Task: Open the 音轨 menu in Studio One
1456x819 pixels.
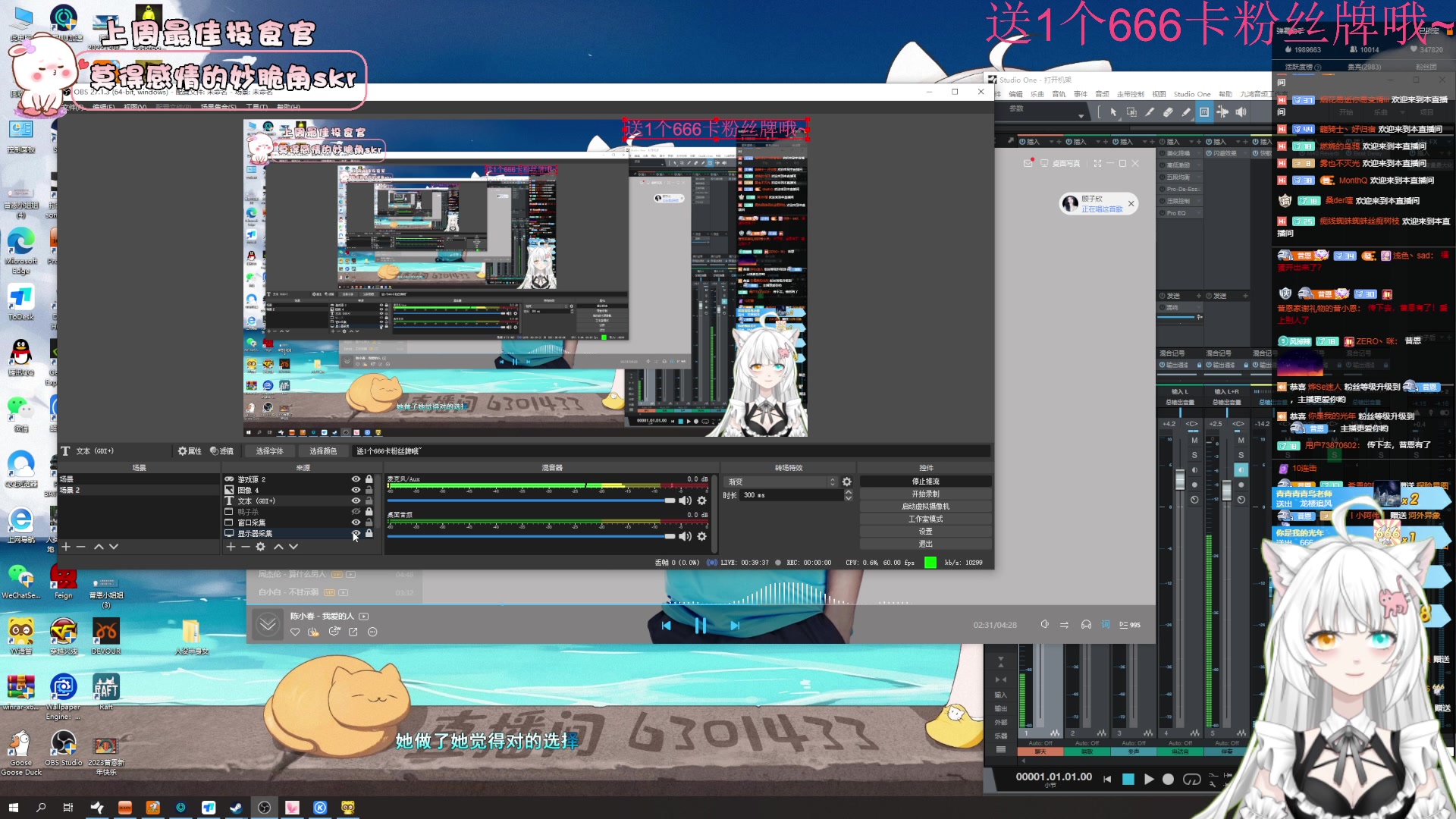Action: 1059,94
